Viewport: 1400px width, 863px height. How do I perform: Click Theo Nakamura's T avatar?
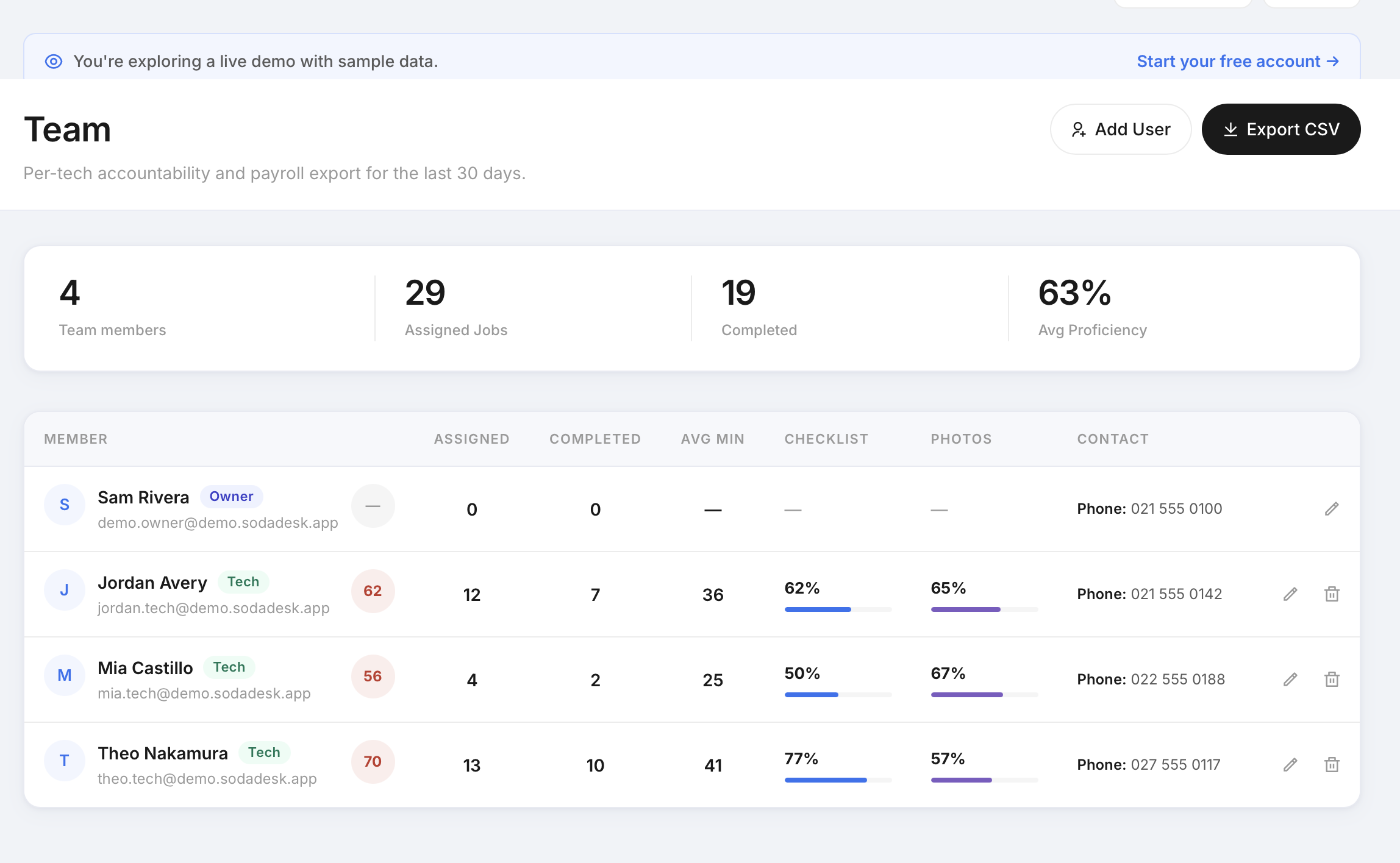click(65, 761)
